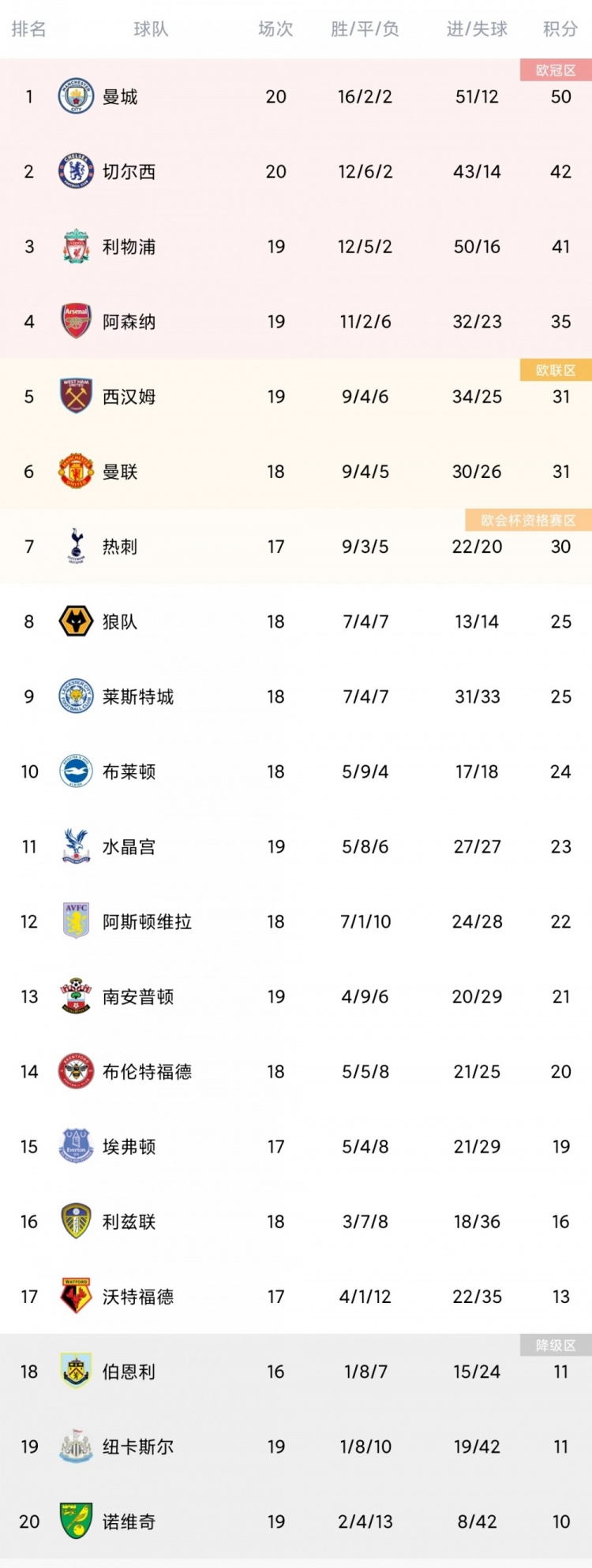Sort by 积分 column header

point(560,29)
